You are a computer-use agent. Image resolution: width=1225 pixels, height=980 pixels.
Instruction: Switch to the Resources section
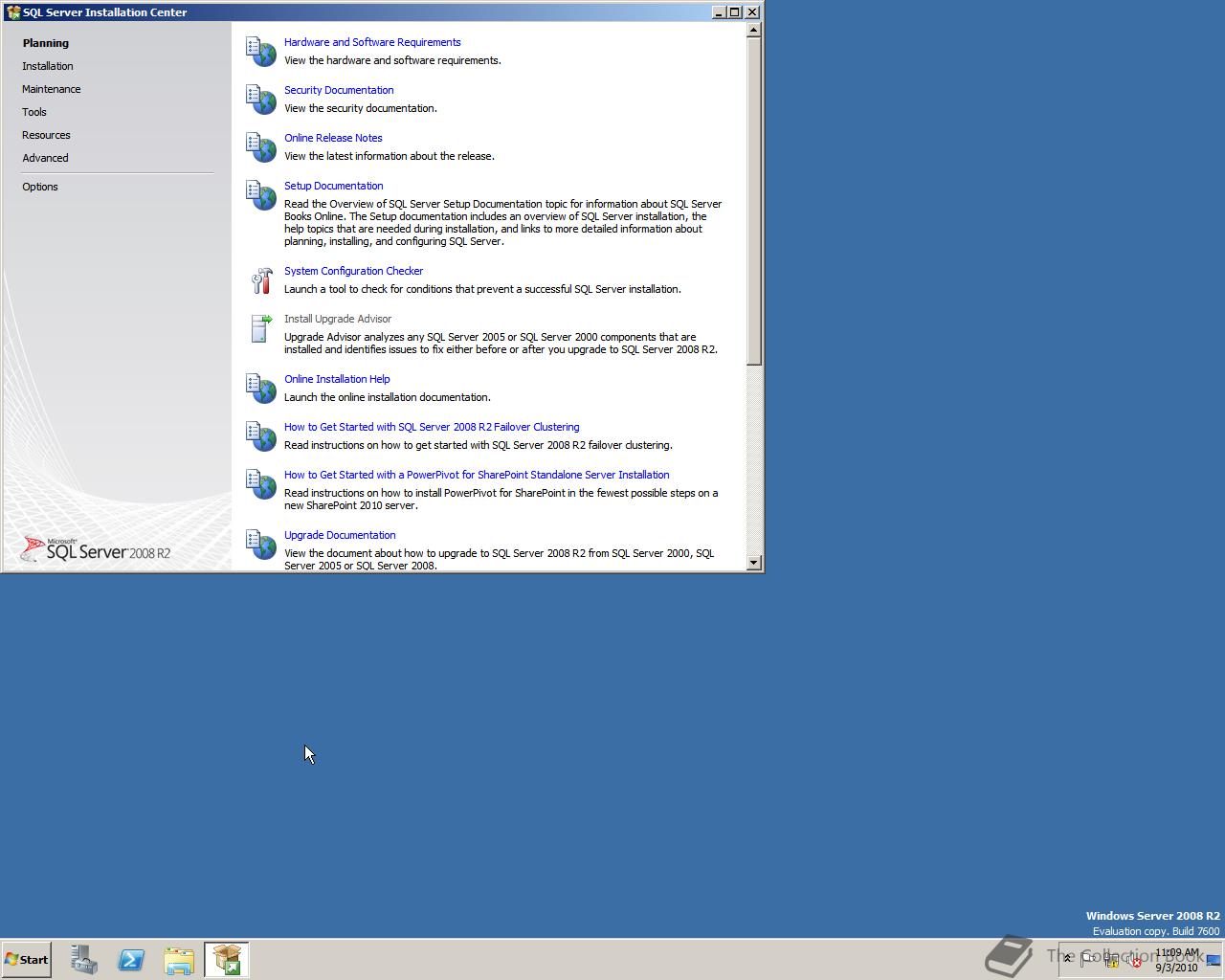tap(46, 135)
